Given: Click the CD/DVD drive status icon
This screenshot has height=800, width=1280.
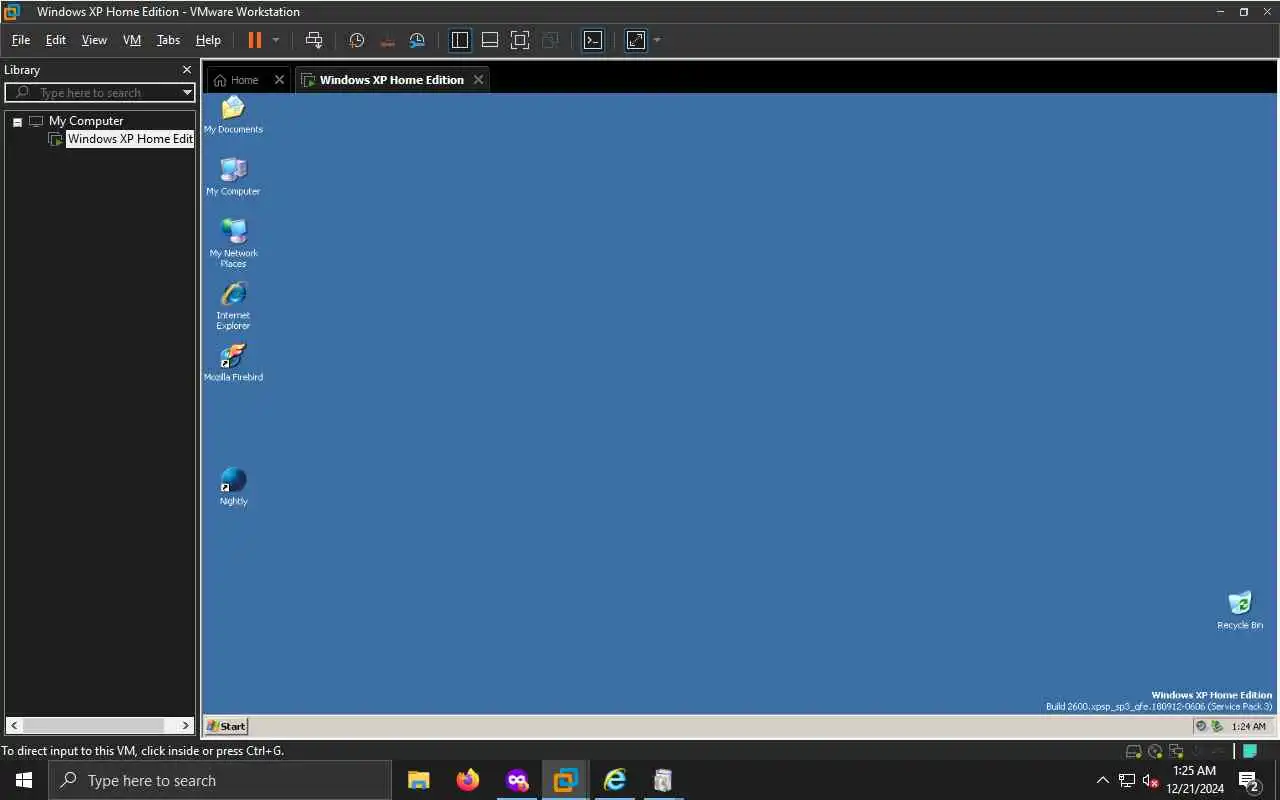Looking at the screenshot, I should click(x=1155, y=752).
